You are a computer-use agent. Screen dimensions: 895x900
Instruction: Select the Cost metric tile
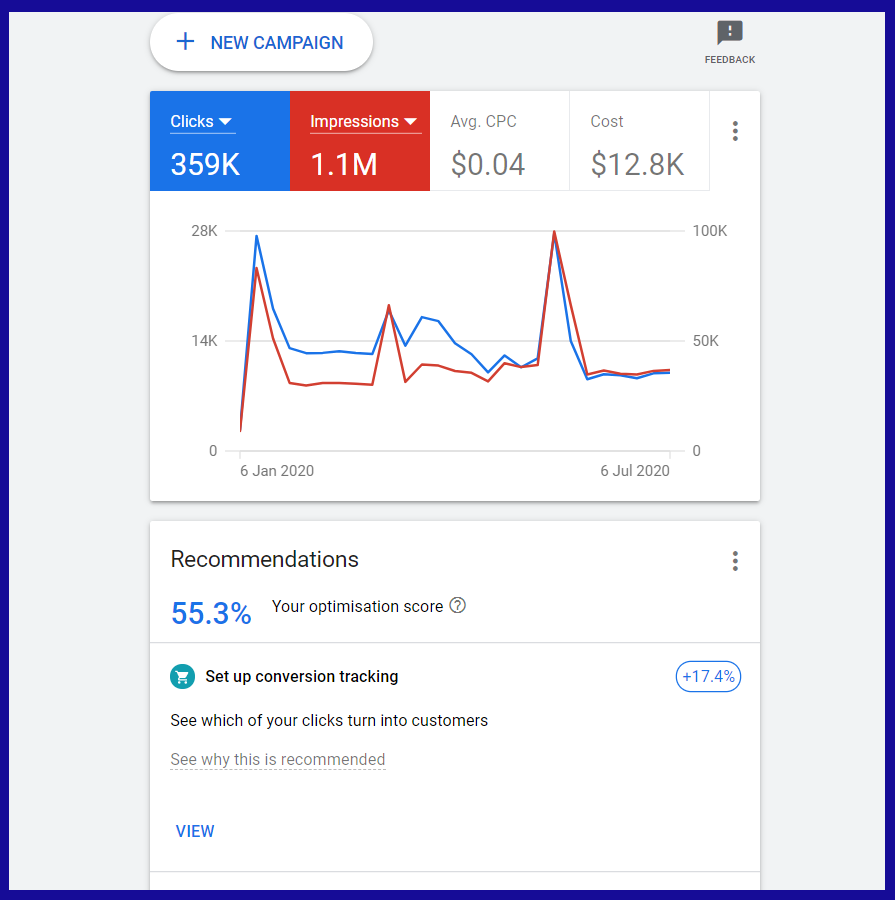pos(639,141)
